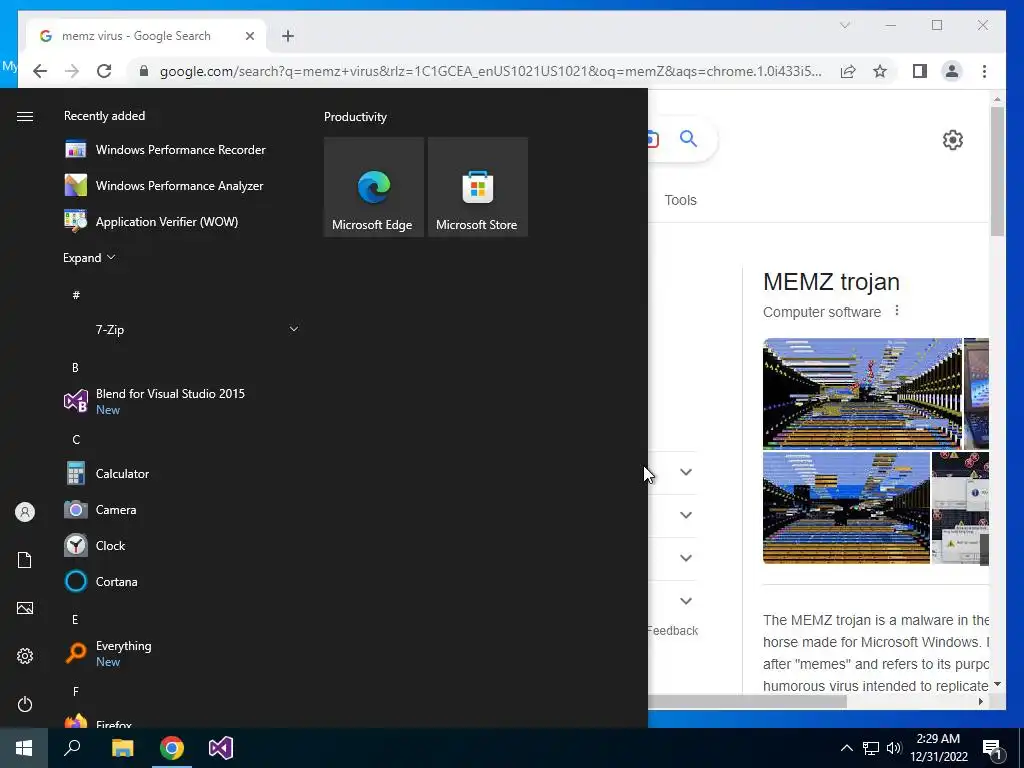
Task: Open network status tray icon
Action: point(871,748)
